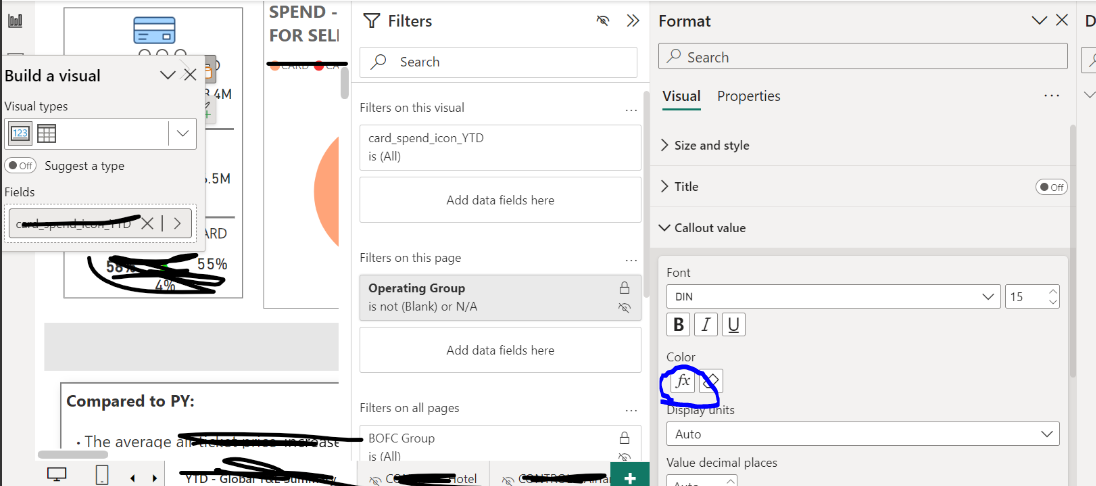Collapse the Filters pane with double chevron
Viewport: 1096px width, 486px height.
click(x=633, y=21)
